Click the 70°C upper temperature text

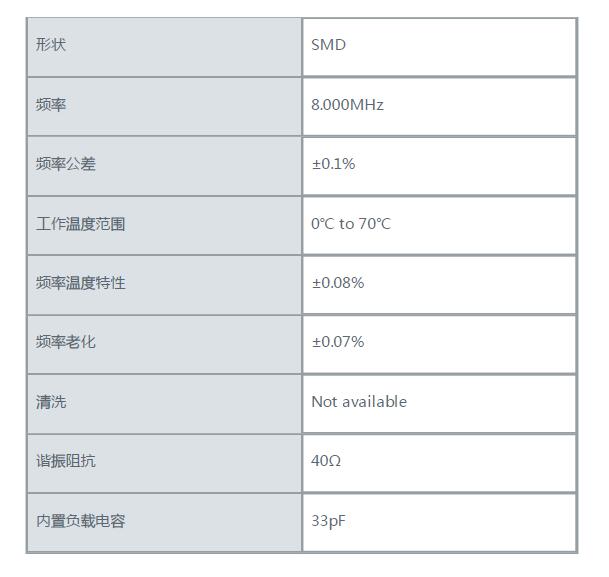[375, 224]
